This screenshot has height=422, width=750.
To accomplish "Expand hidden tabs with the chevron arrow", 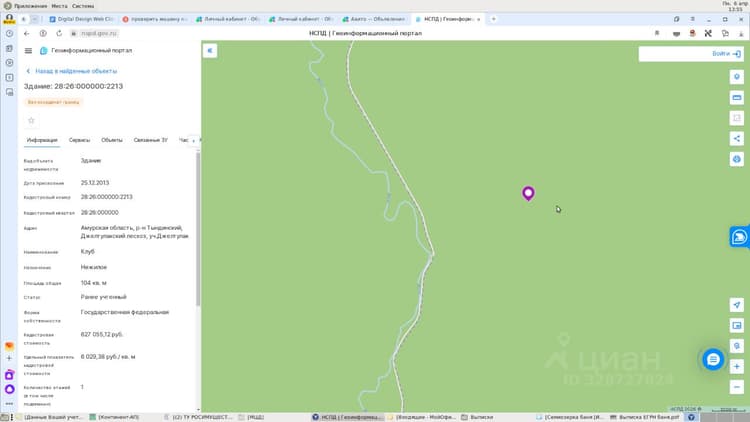I will 194,140.
